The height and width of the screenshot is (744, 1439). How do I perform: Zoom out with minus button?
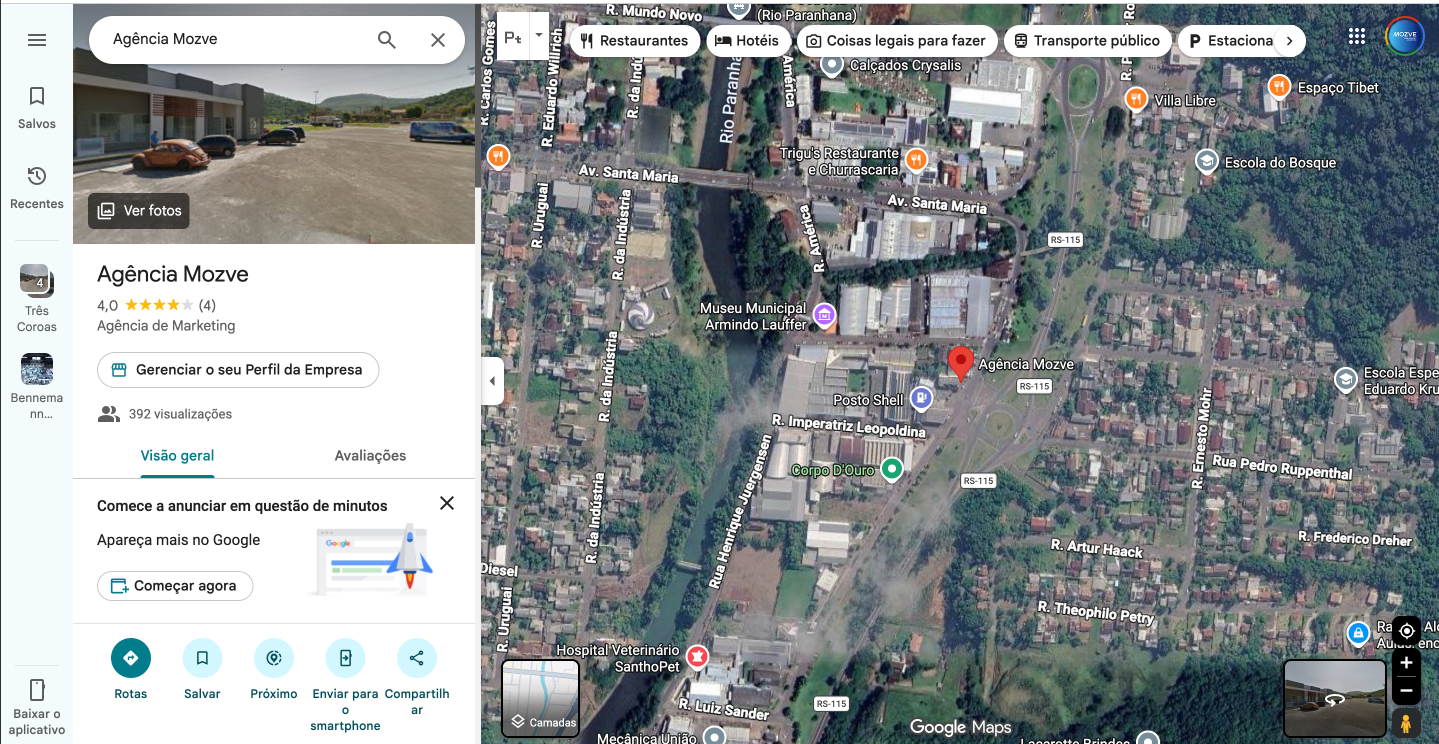[x=1406, y=690]
